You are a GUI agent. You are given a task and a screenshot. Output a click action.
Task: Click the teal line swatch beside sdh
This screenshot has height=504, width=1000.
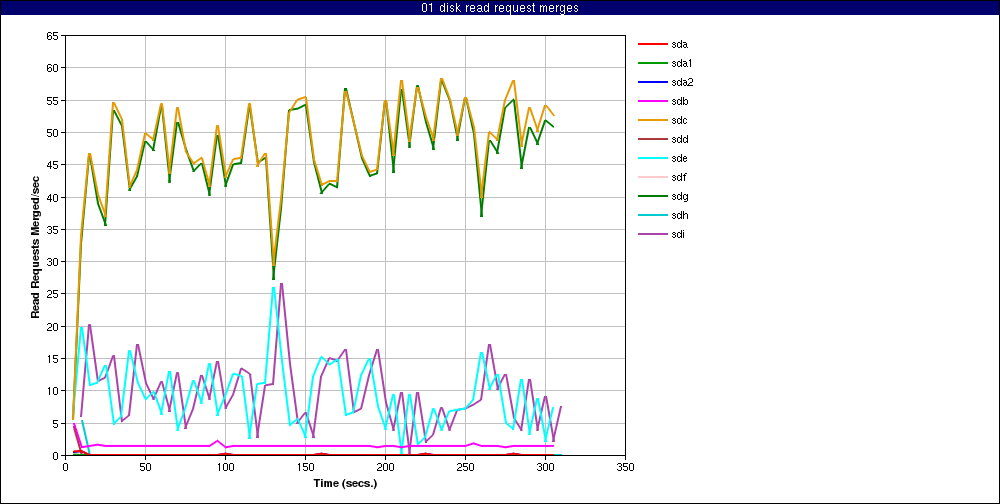[x=651, y=215]
